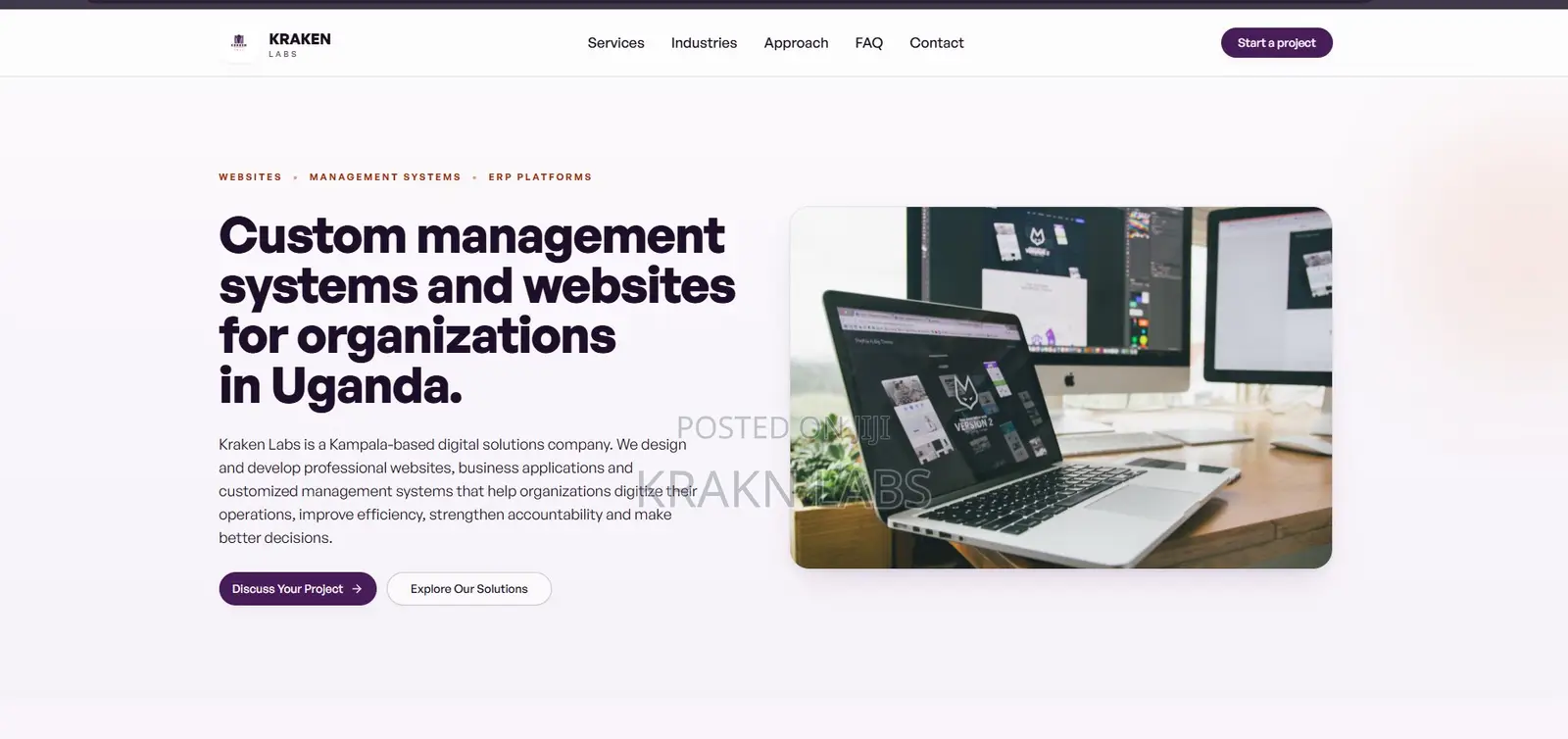Click the Start a project button
1568x739 pixels.
click(x=1276, y=43)
